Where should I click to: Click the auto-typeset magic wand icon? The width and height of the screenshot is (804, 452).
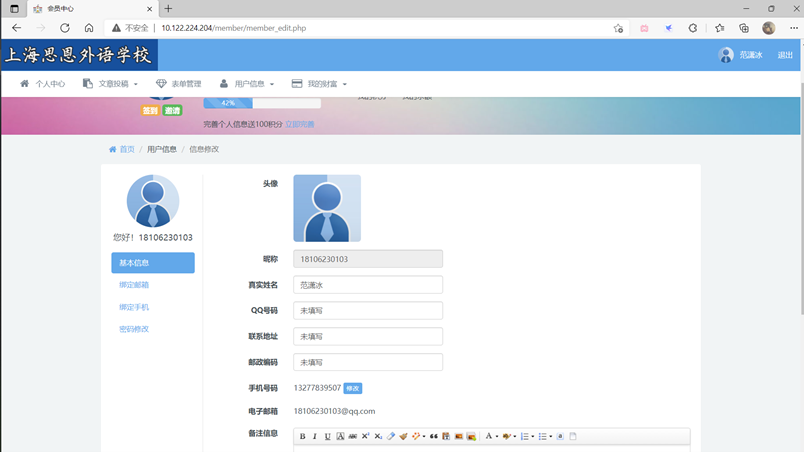click(x=416, y=436)
